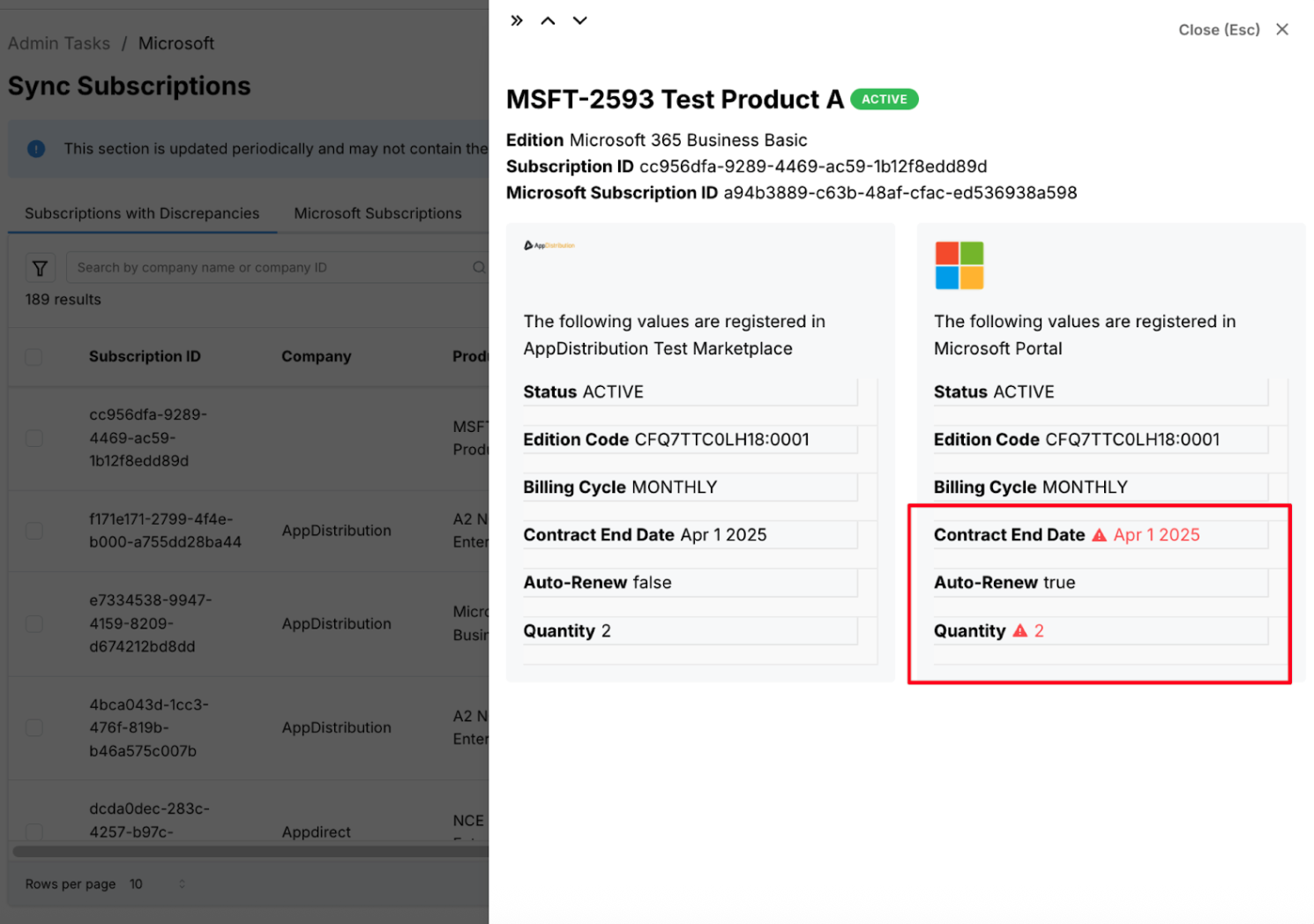1314x924 pixels.
Task: Click the 'Sync Subscriptions' page heading
Action: click(130, 86)
